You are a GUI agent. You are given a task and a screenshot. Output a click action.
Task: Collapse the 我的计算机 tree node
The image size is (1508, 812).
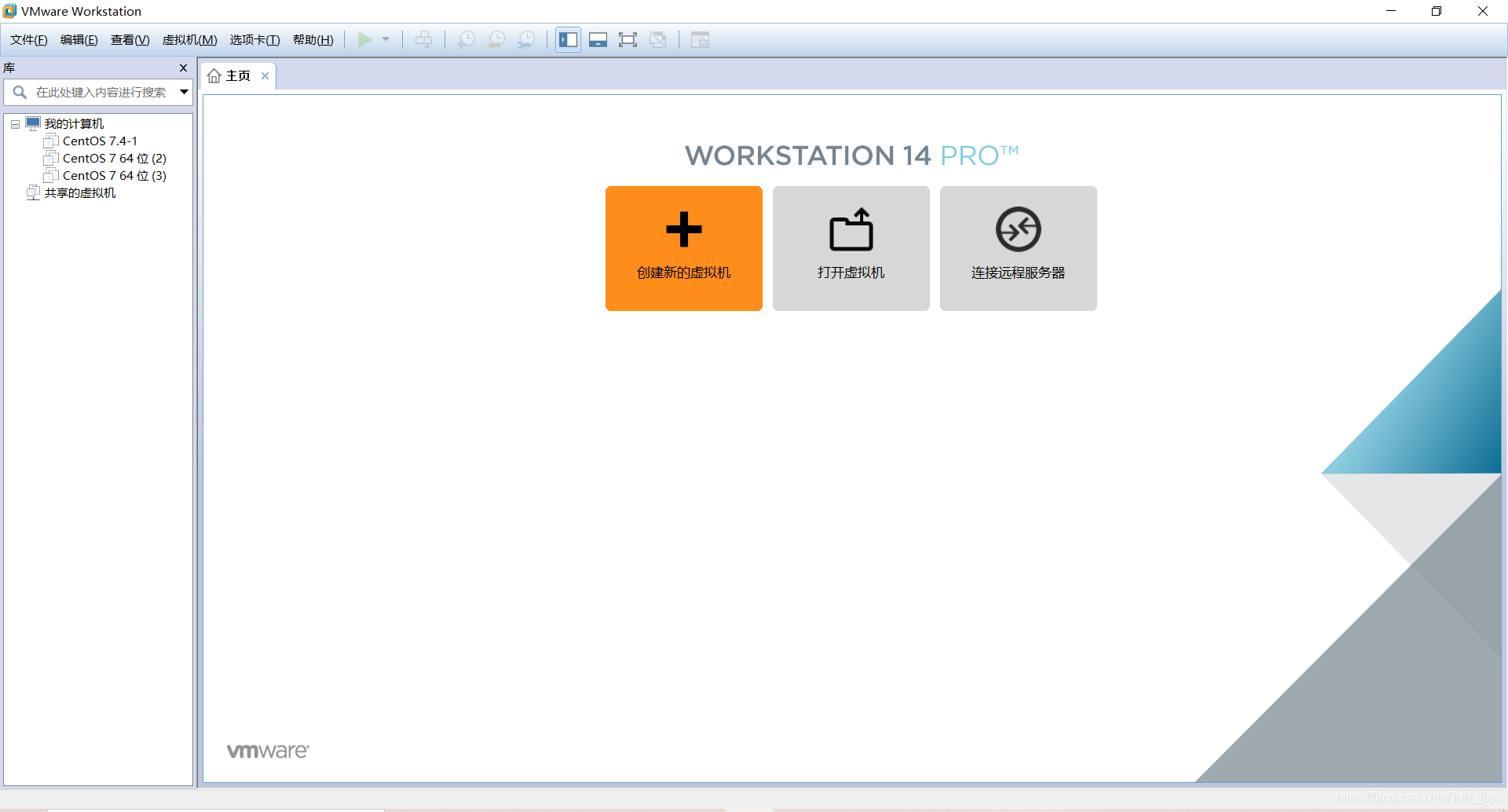point(15,124)
